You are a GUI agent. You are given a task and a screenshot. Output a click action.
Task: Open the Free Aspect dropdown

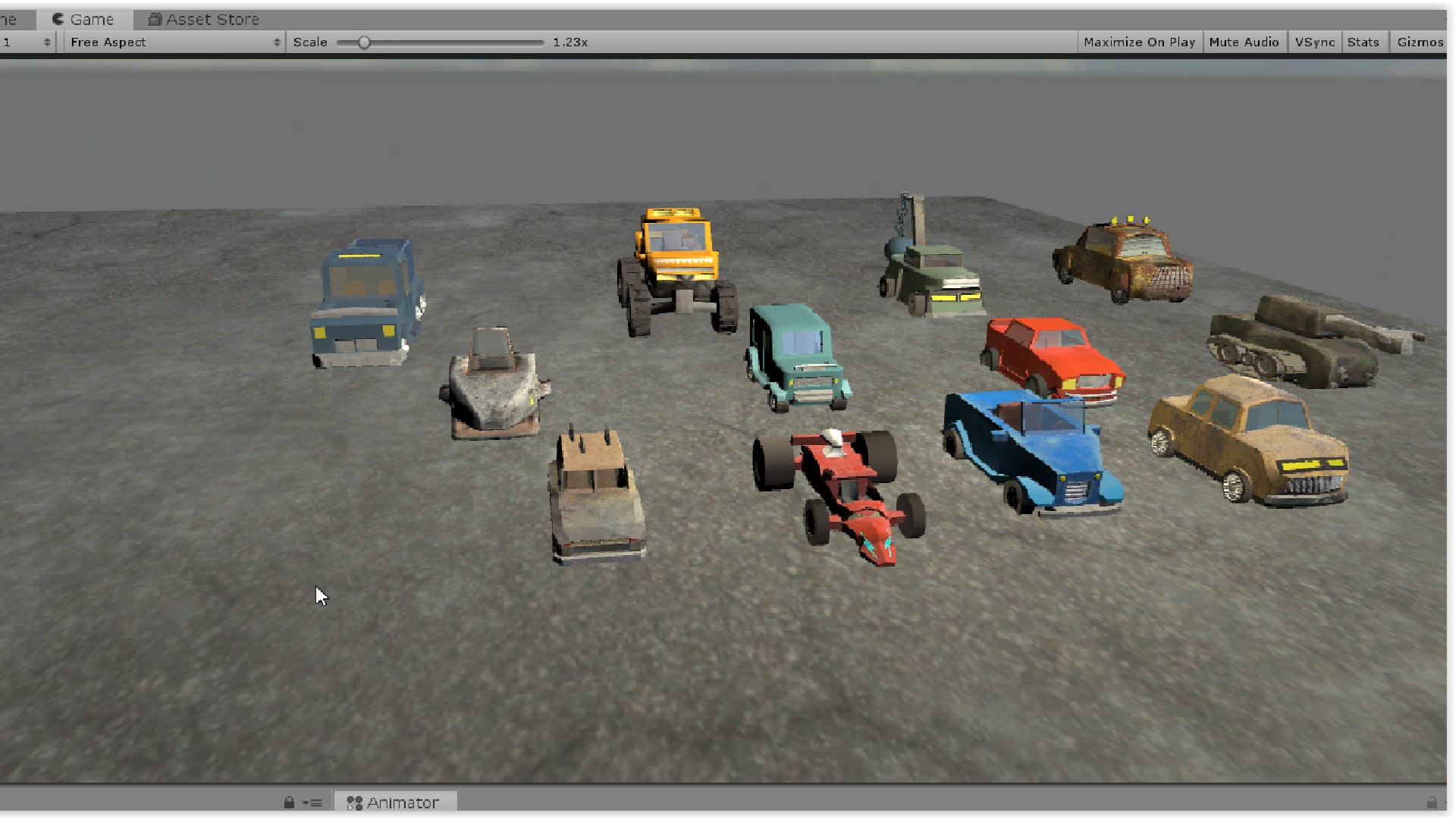click(x=174, y=42)
